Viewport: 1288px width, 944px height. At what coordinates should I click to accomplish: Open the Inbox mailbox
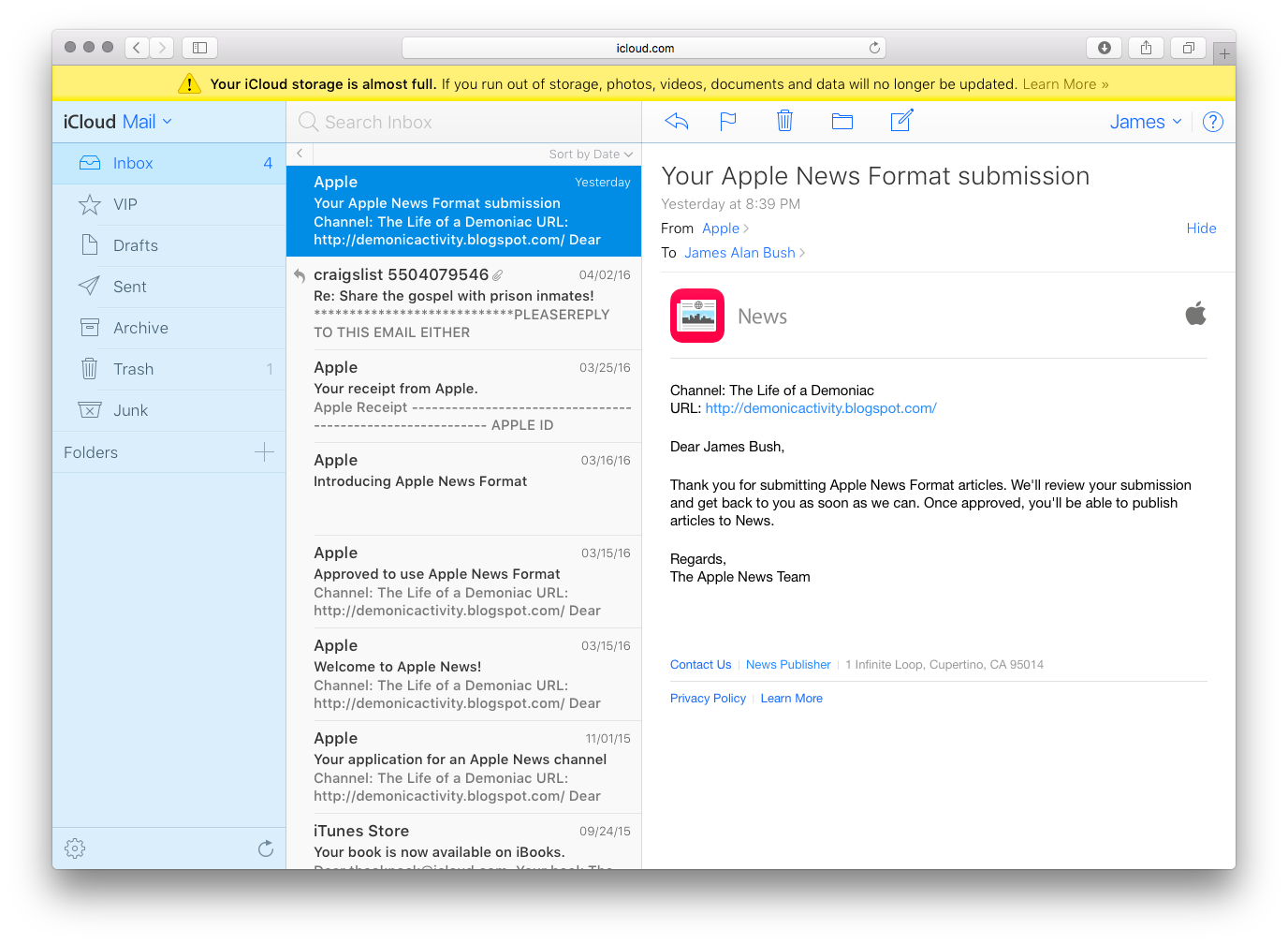click(168, 163)
